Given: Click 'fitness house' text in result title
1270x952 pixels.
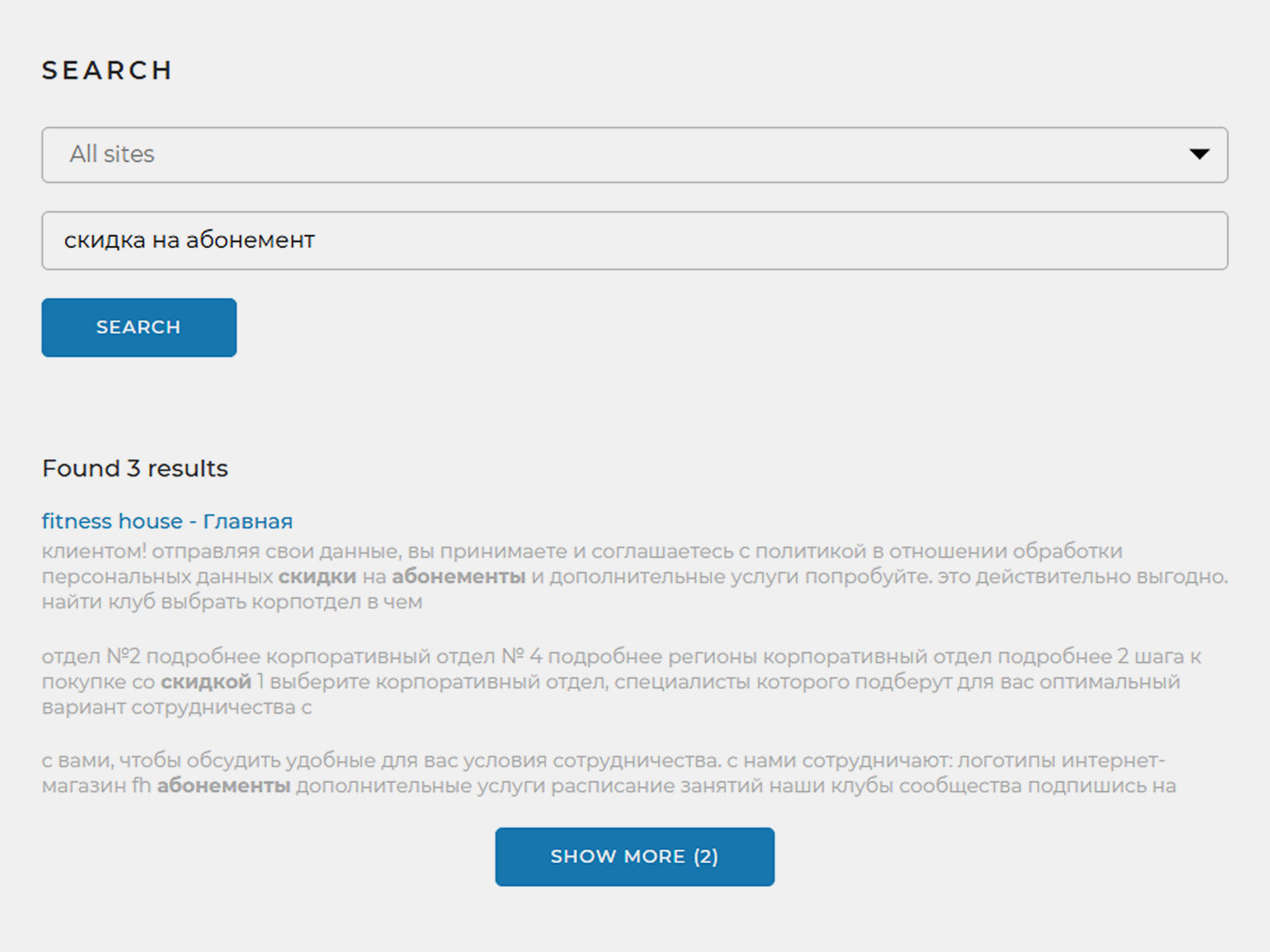Looking at the screenshot, I should [x=112, y=521].
